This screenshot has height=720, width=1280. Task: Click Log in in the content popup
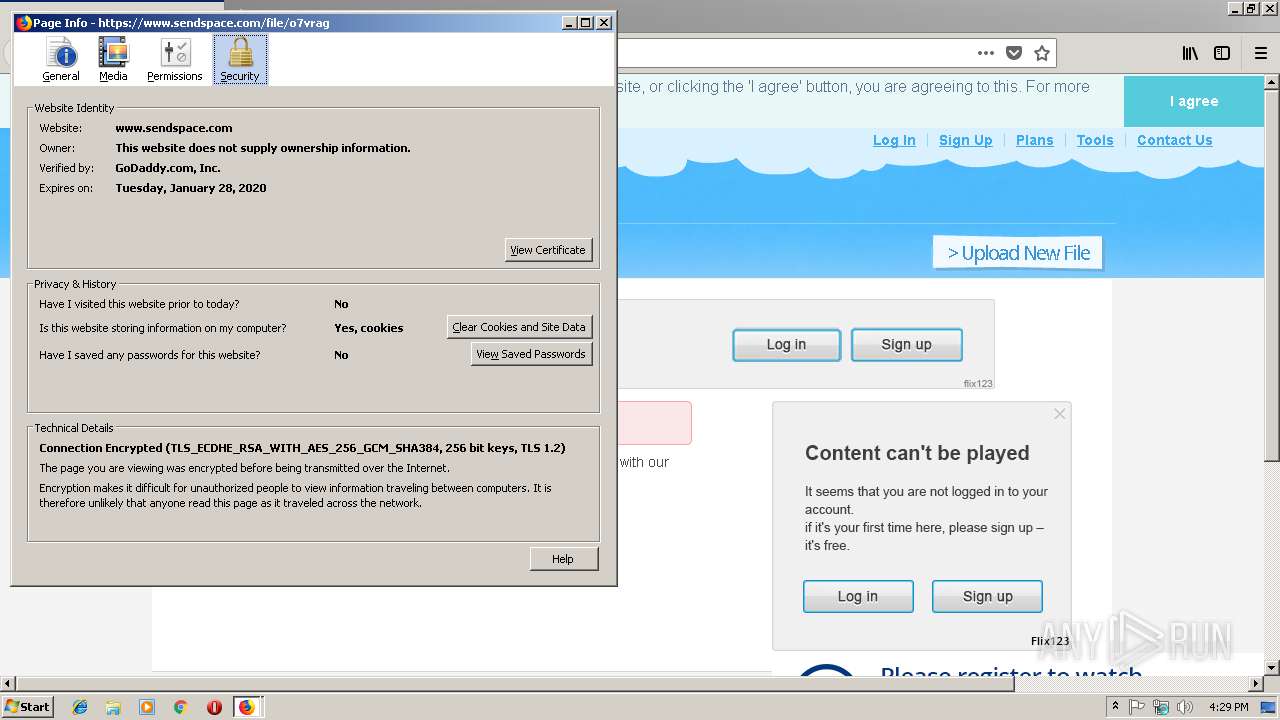point(858,596)
